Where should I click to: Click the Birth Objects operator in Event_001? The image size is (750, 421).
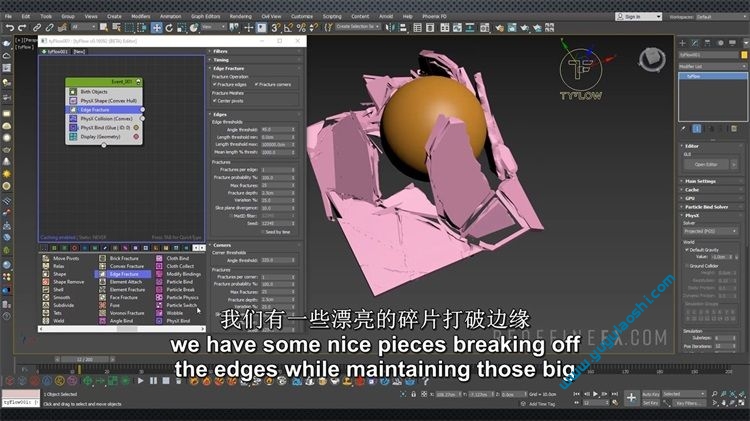point(93,91)
